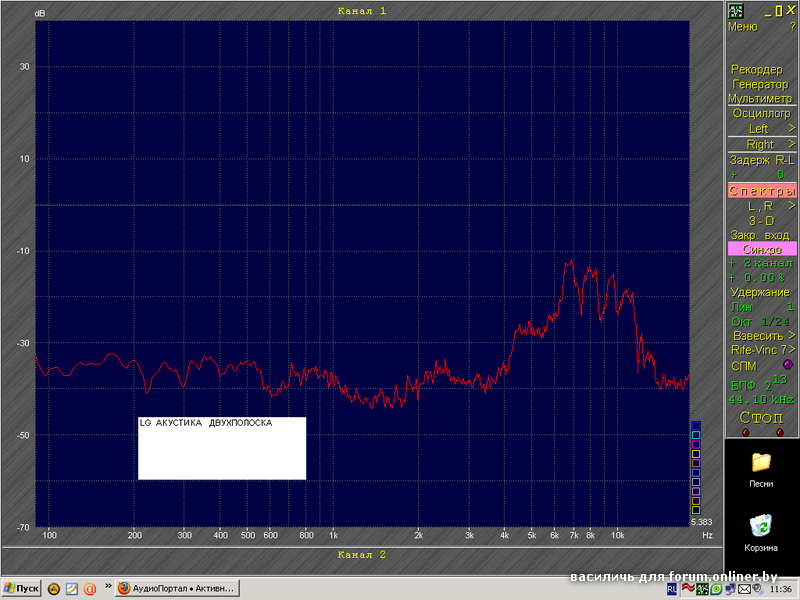This screenshot has width=800, height=600.
Task: Expand the Left channel submenu
Action: point(761,129)
